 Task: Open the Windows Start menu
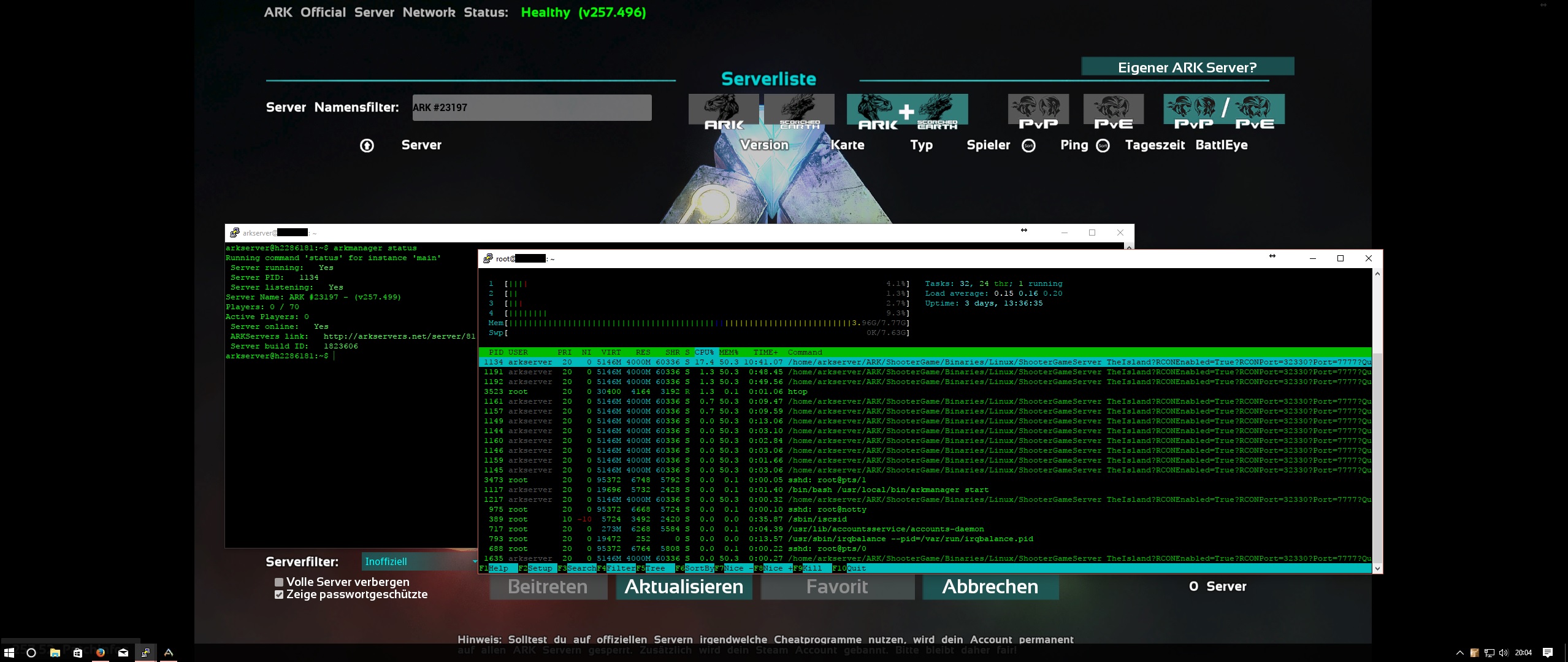pyautogui.click(x=9, y=653)
